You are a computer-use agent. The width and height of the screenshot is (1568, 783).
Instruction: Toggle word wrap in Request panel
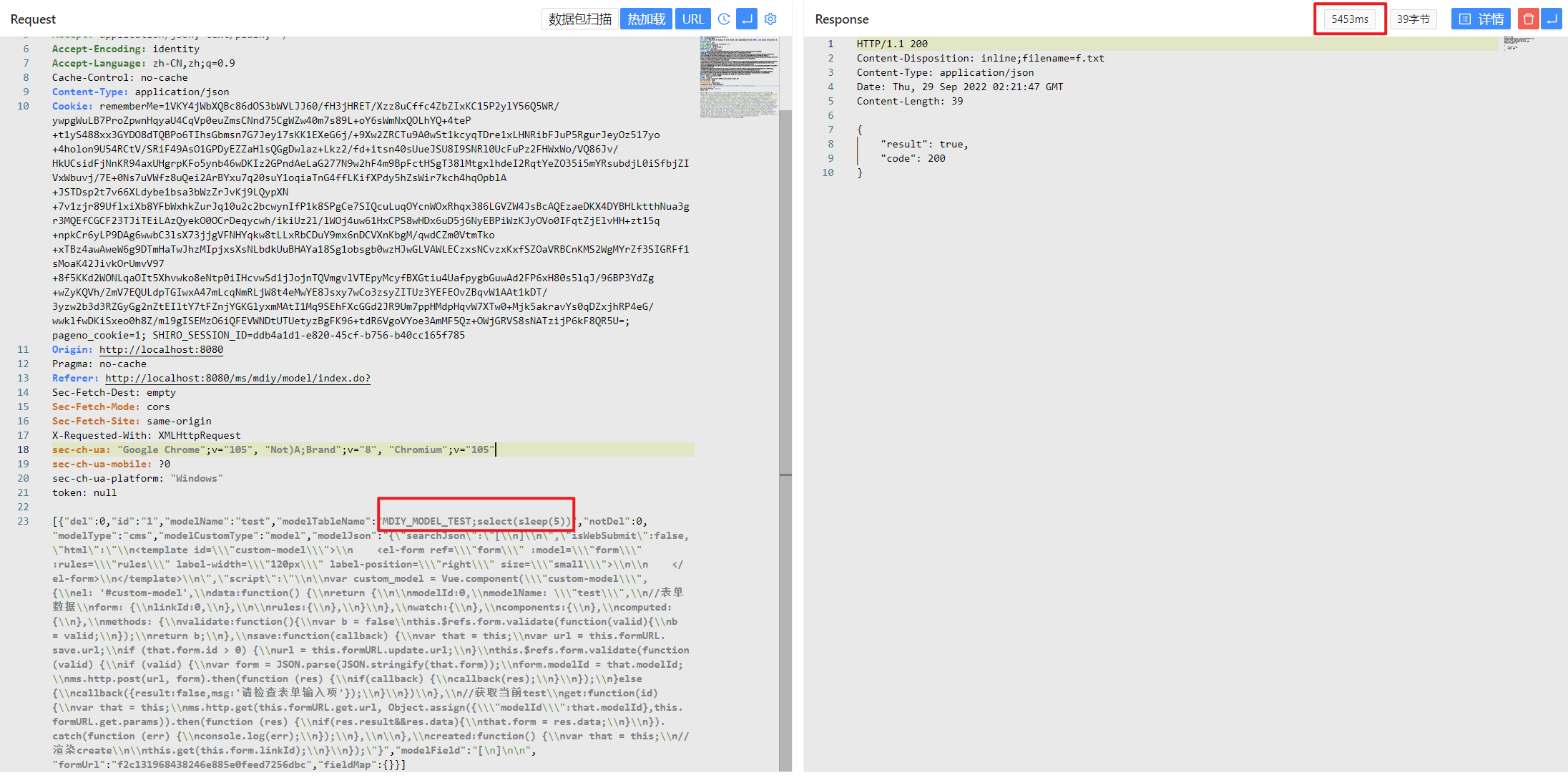pos(747,19)
